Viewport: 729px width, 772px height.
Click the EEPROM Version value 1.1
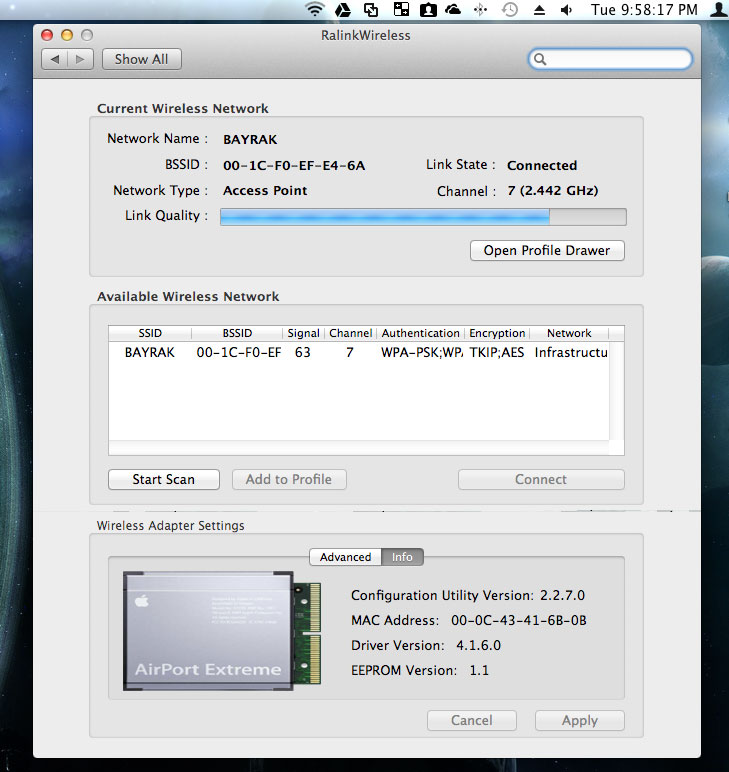click(x=479, y=671)
